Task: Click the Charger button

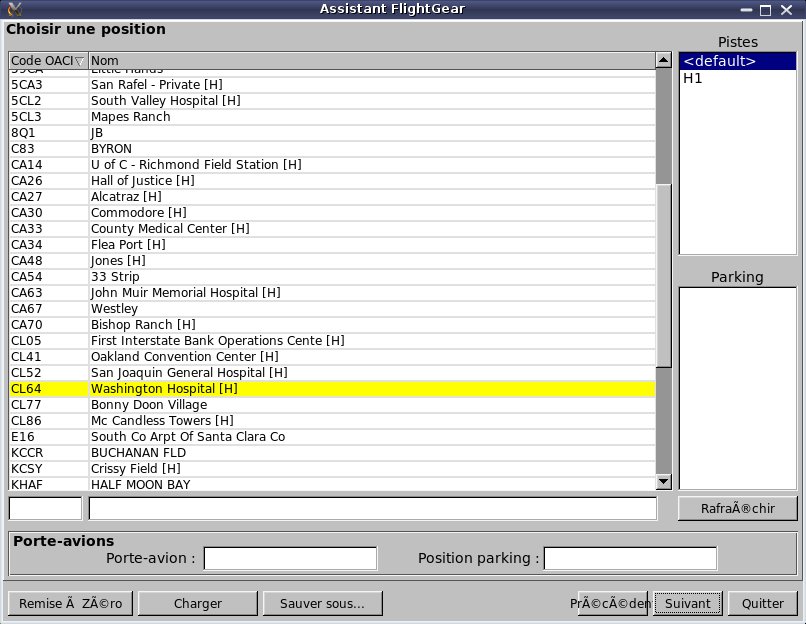Action: coord(198,603)
